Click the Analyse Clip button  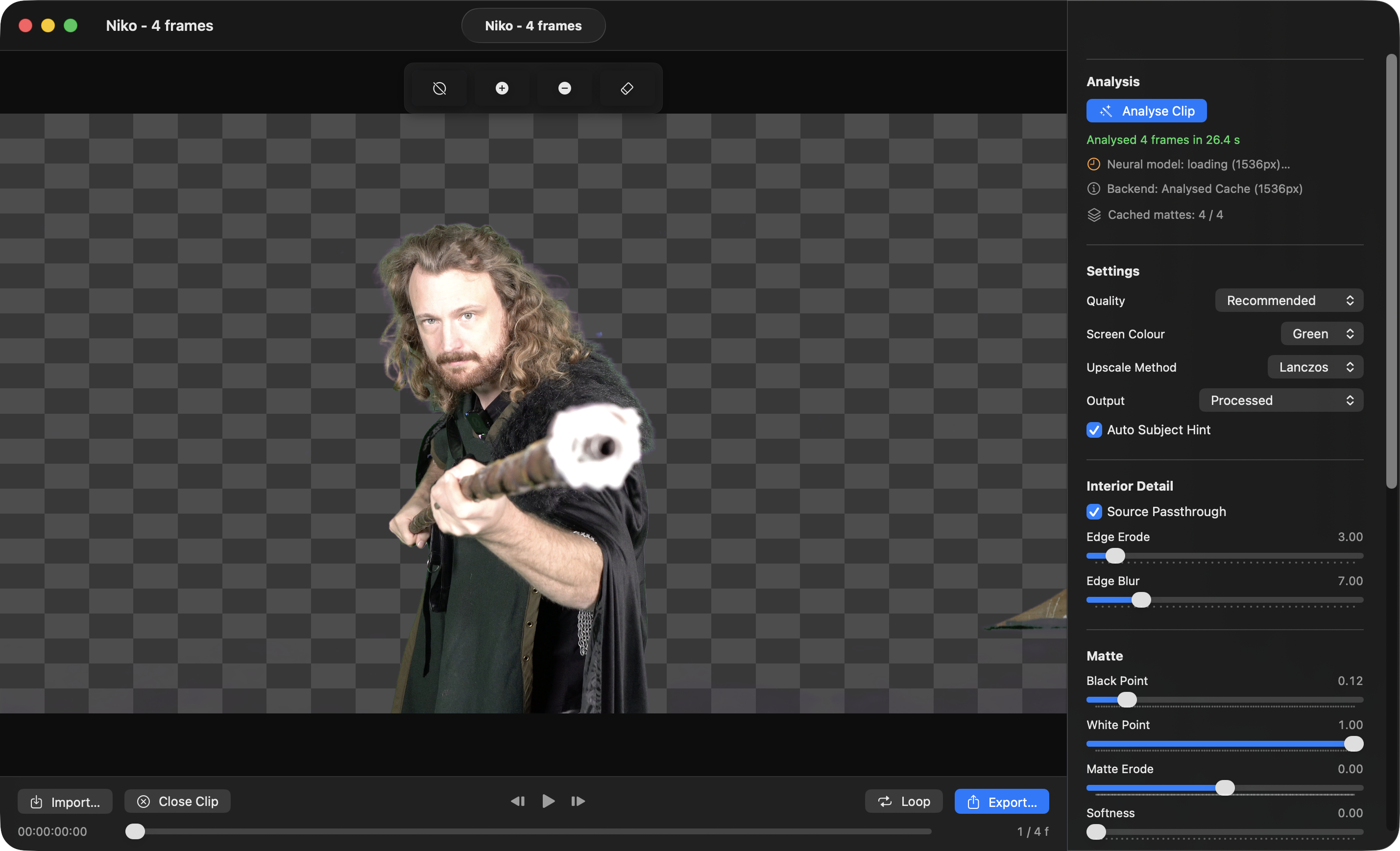(x=1146, y=111)
